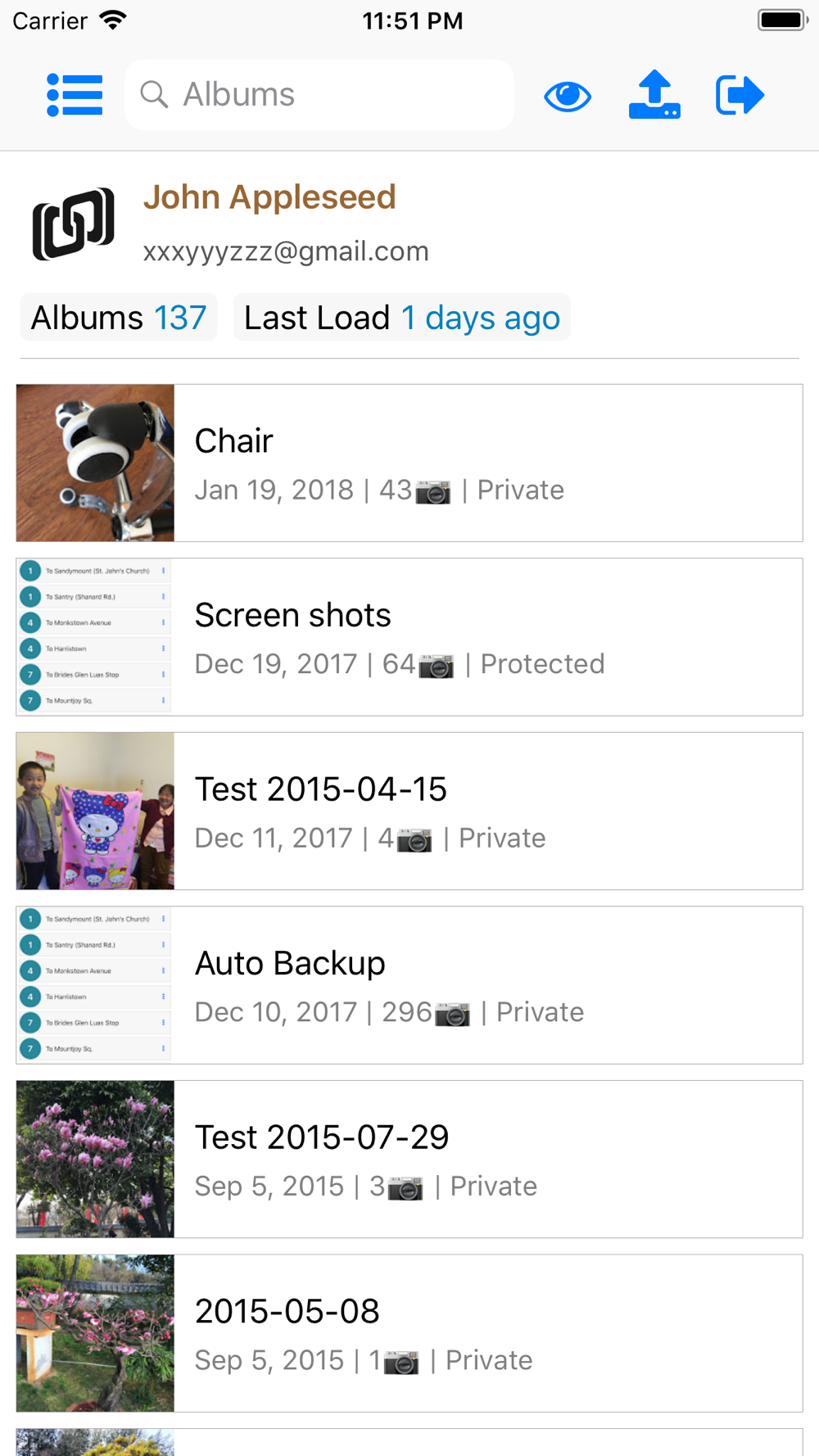Open the Test 2015-07-29 flower thumbnail
Screen dimensions: 819x1456
[95, 1160]
